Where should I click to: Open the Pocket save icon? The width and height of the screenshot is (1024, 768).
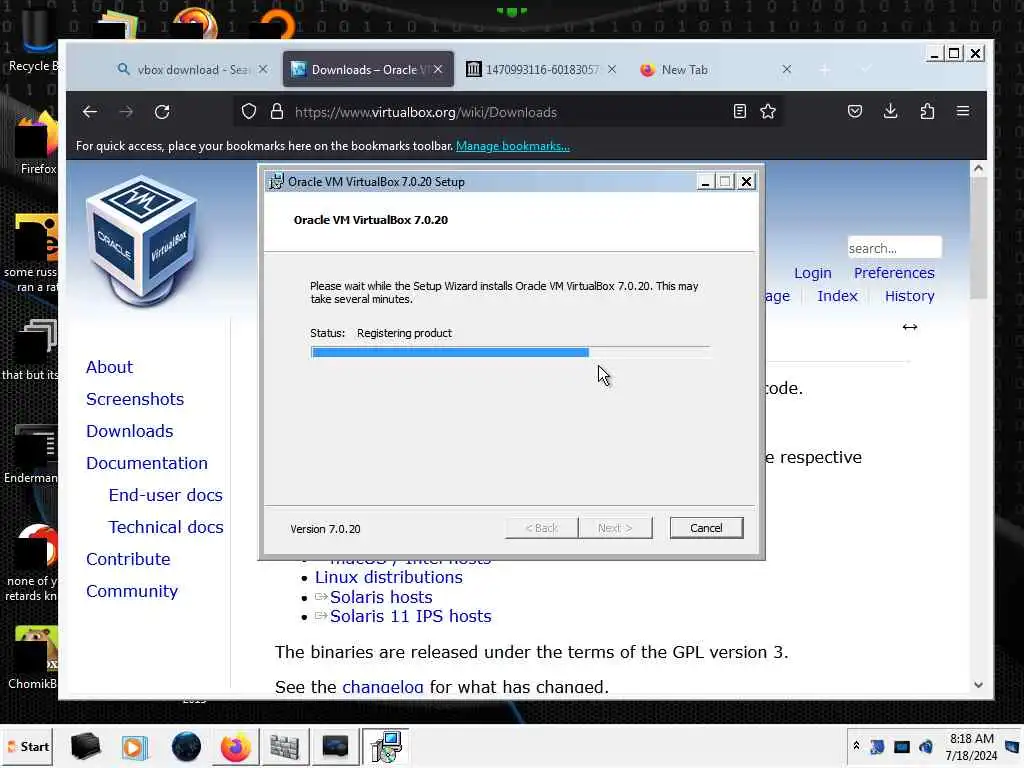pyautogui.click(x=855, y=111)
